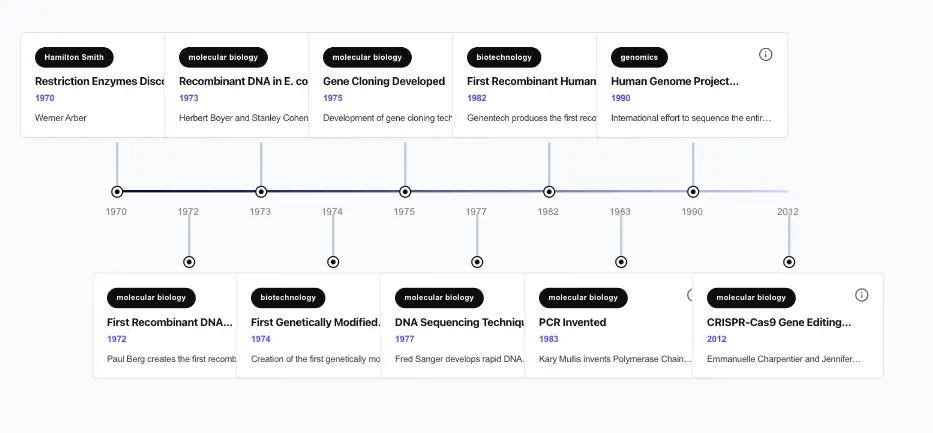Select the 1975 timeline marker dot
Image resolution: width=933 pixels, height=433 pixels.
(405, 192)
